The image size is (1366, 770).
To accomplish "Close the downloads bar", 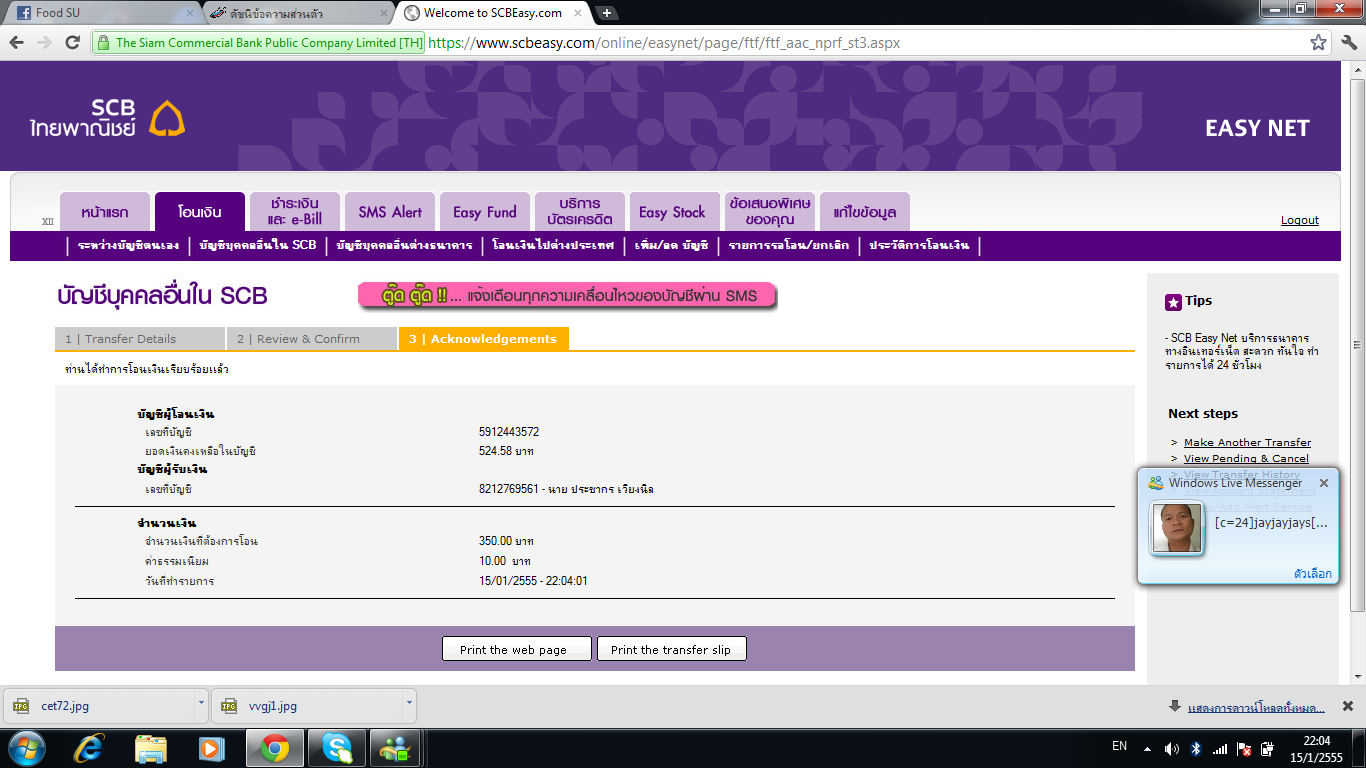I will coord(1347,706).
